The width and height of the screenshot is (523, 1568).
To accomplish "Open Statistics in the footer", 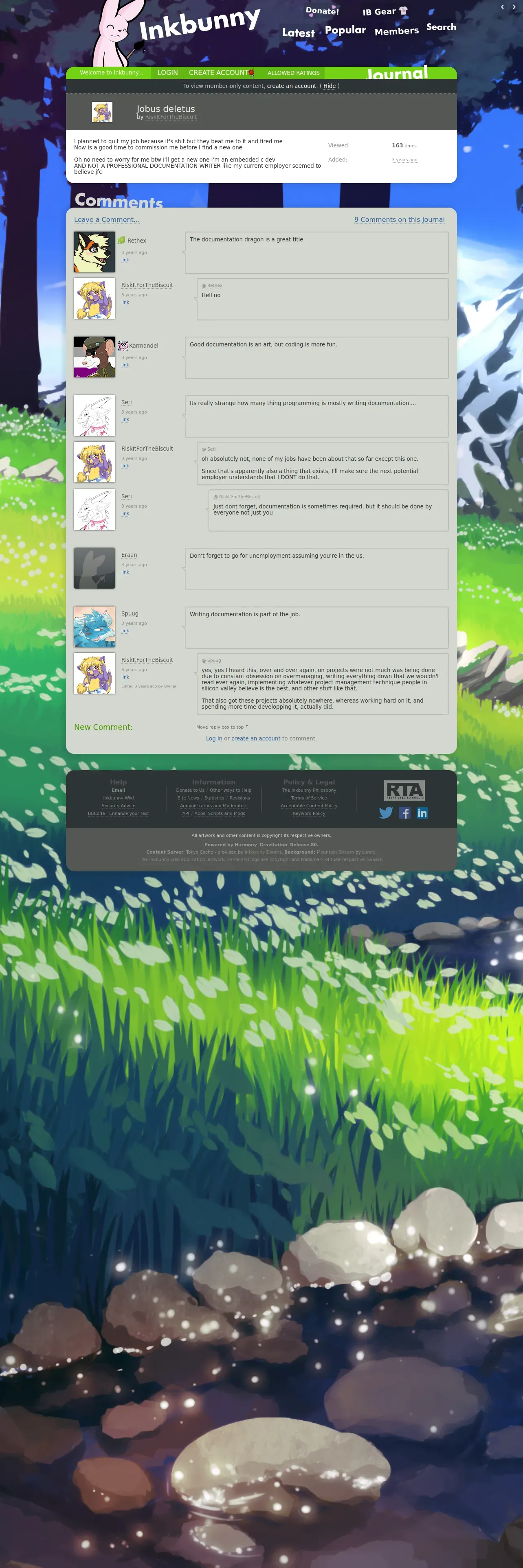I will pos(214,798).
